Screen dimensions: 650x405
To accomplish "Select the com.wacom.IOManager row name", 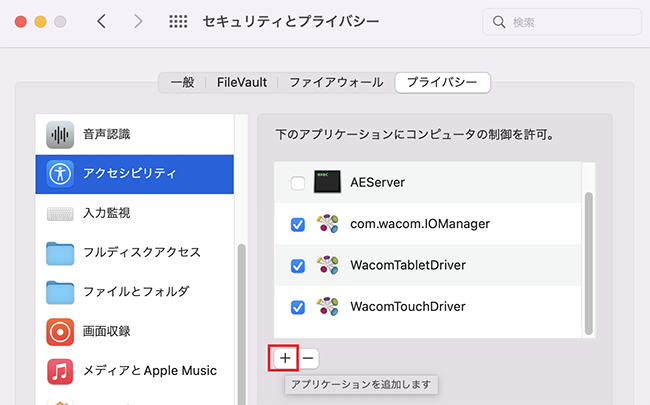I will click(x=420, y=224).
